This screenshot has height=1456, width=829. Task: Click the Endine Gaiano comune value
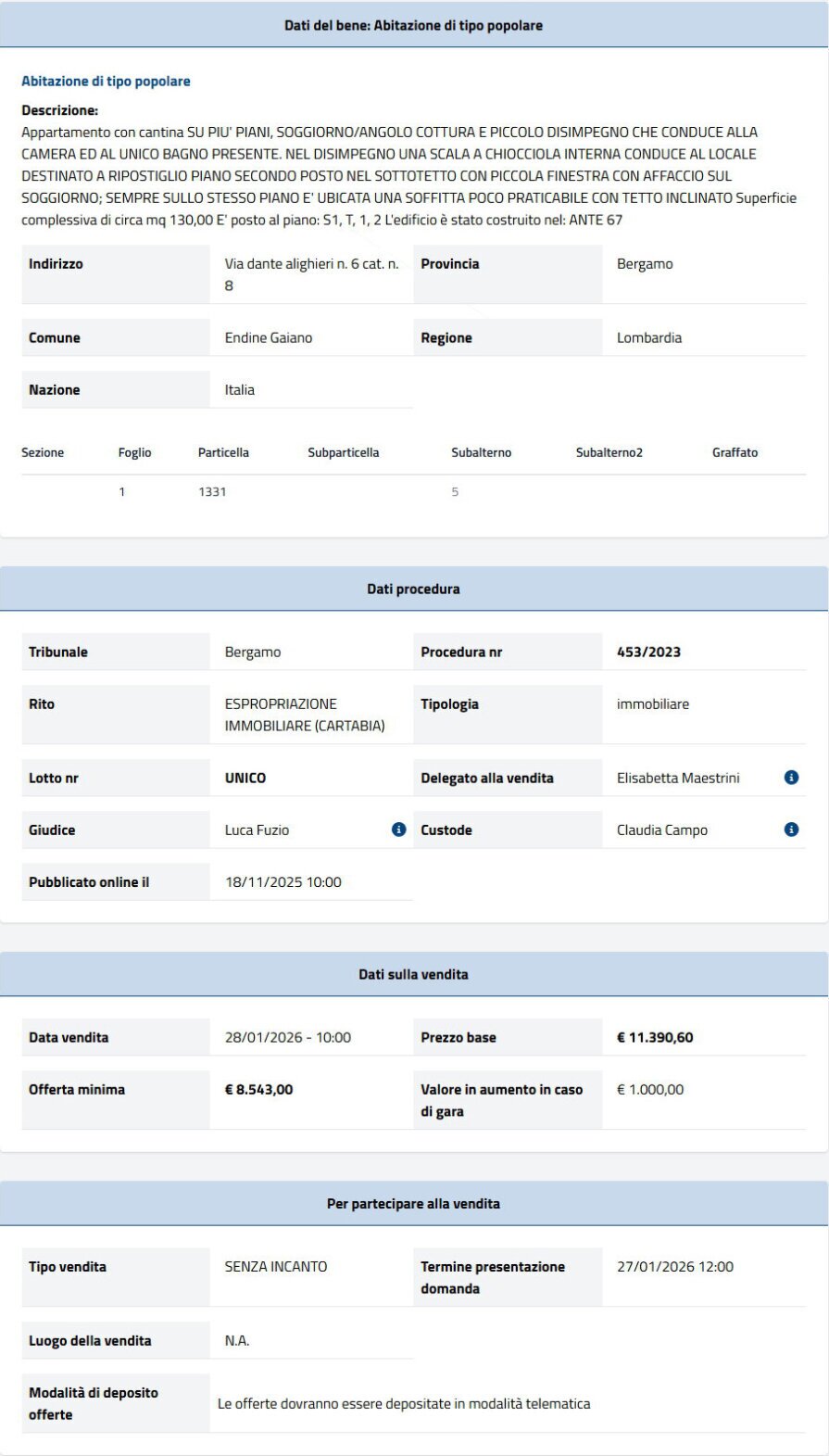[269, 337]
